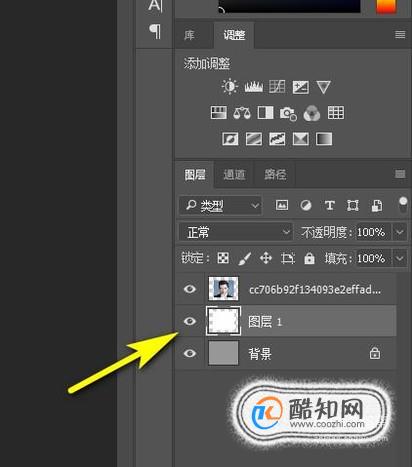Add a Brightness/Contrast adjustment
Screen dimensions: 412x467
230,87
